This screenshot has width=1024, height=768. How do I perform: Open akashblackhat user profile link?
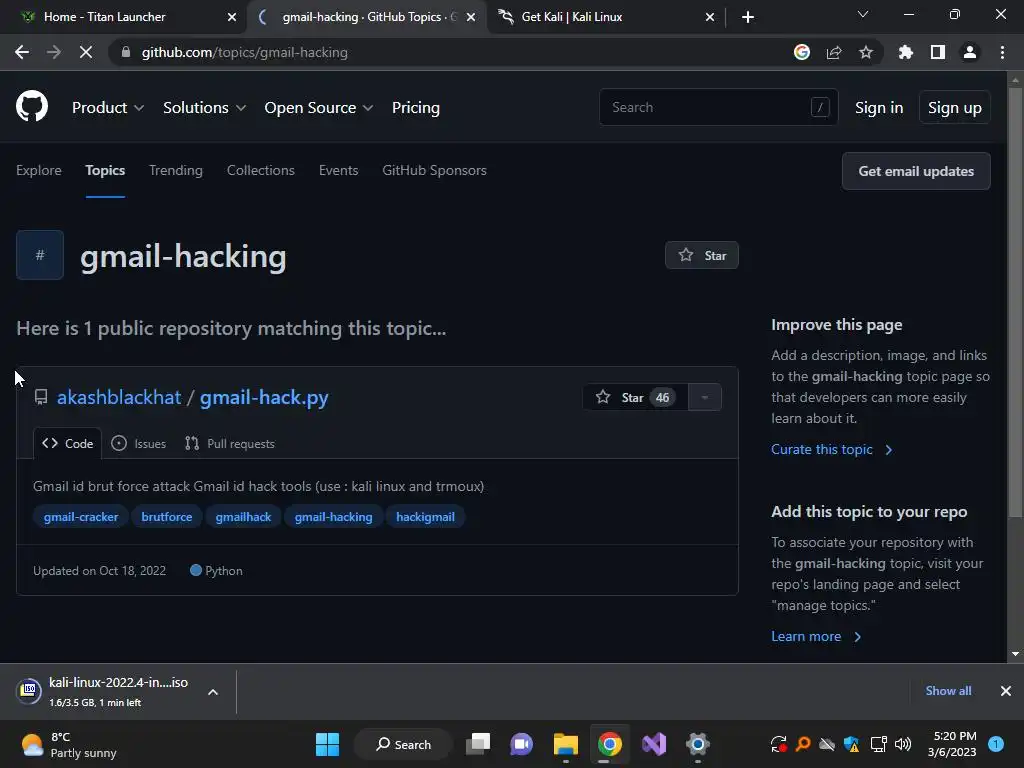(119, 397)
